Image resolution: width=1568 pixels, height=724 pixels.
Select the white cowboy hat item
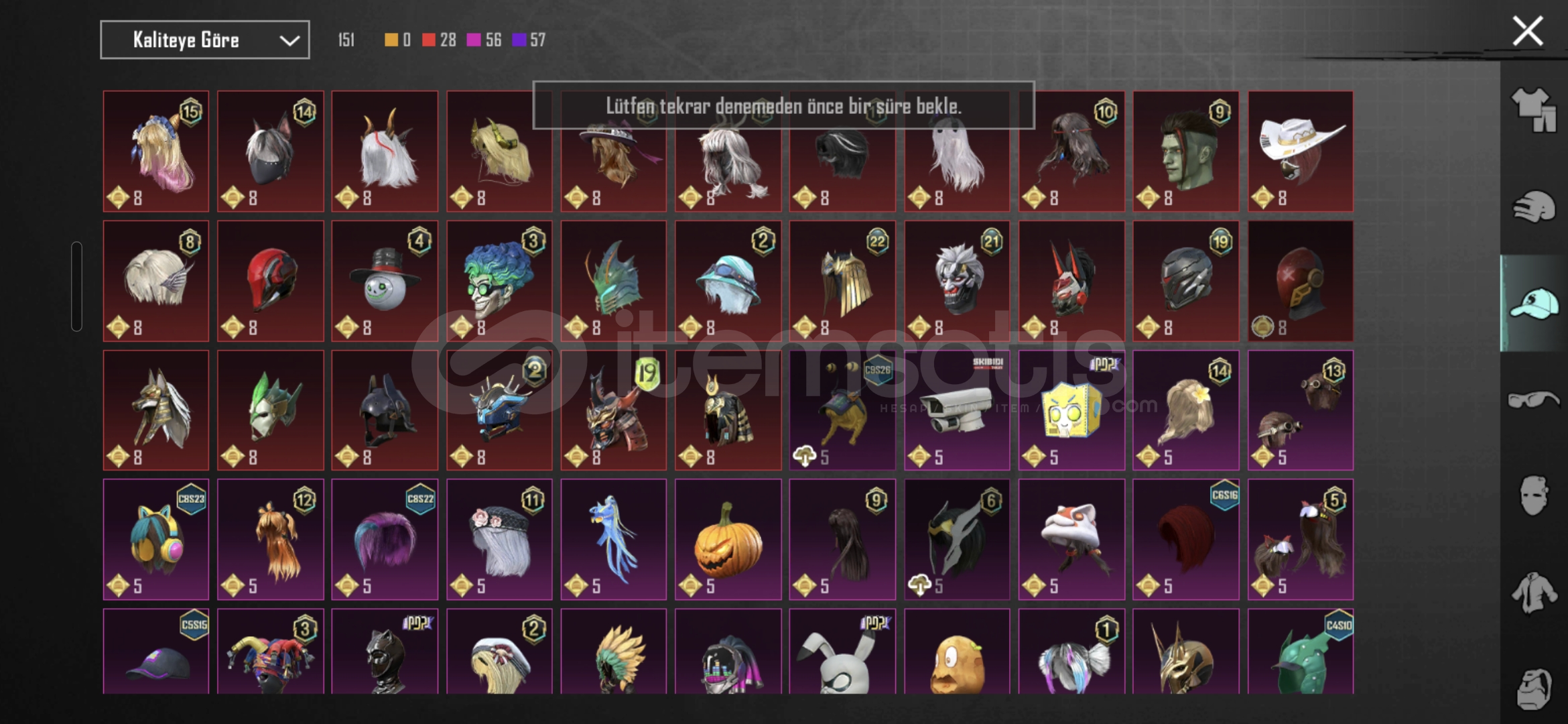pyautogui.click(x=1301, y=152)
